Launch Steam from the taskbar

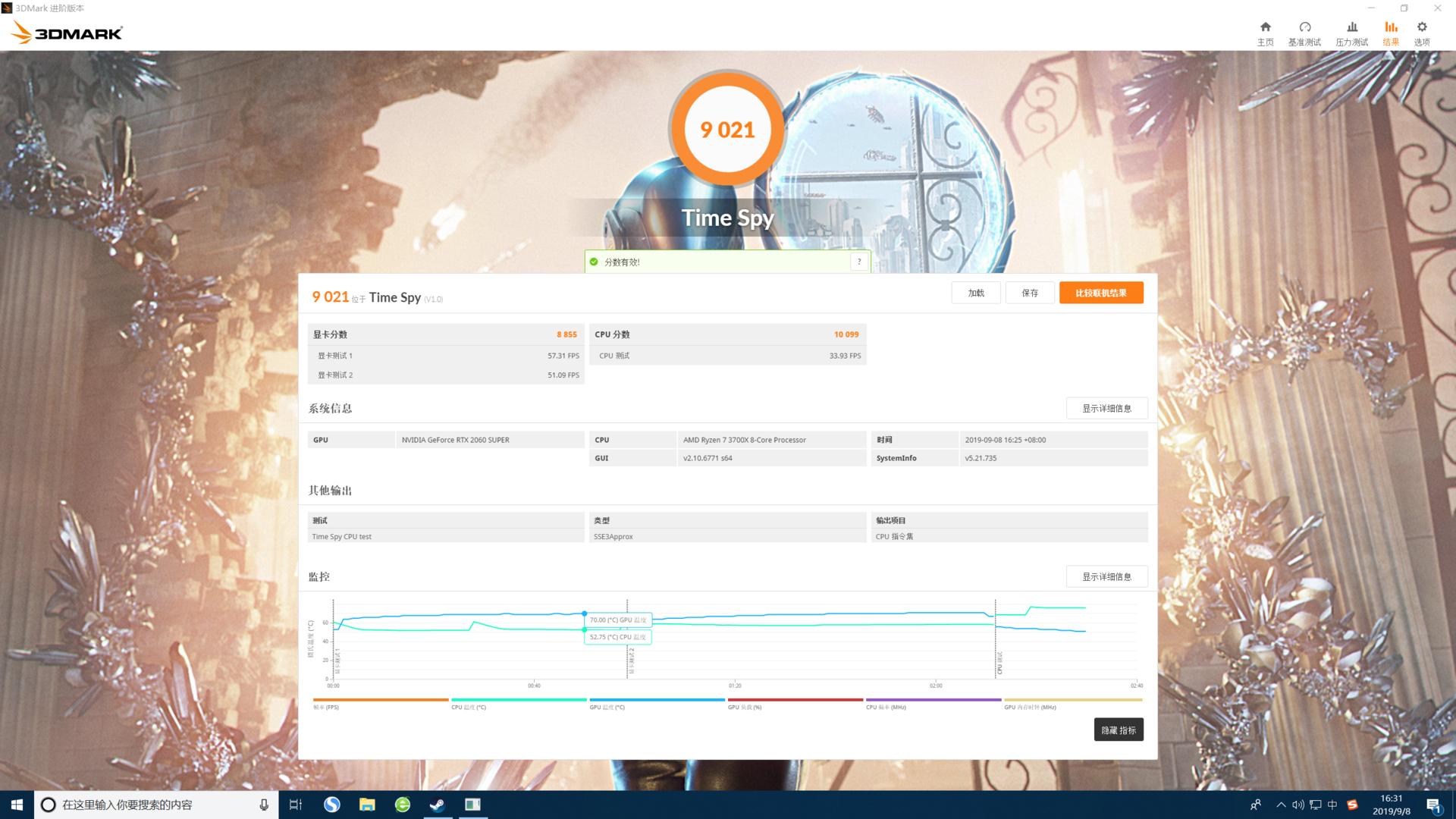click(436, 805)
